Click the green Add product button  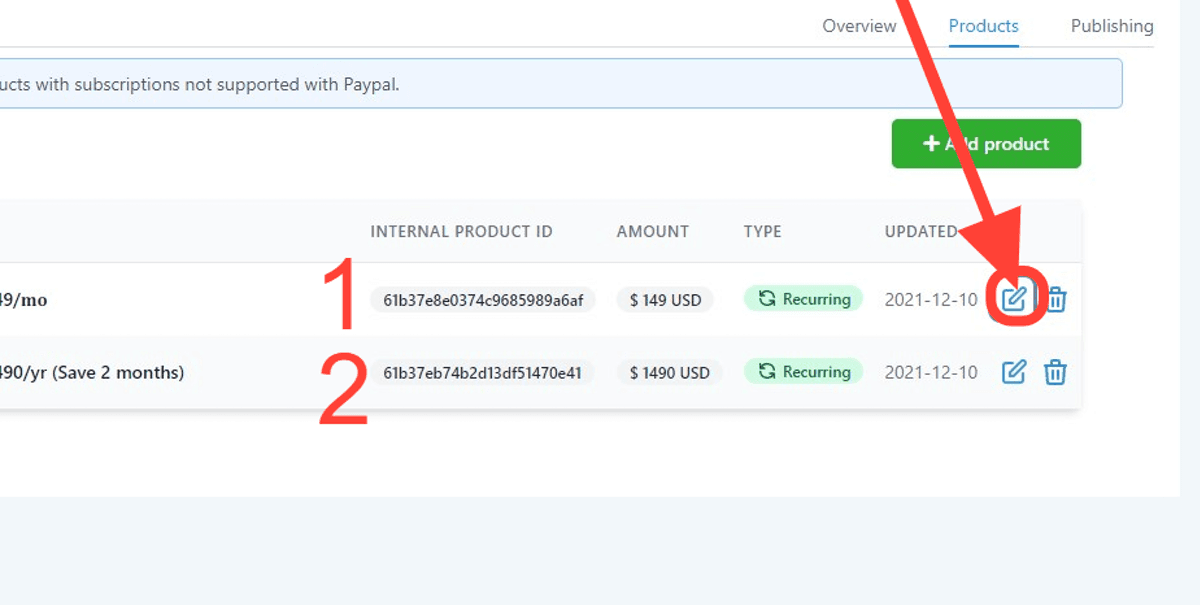point(986,144)
